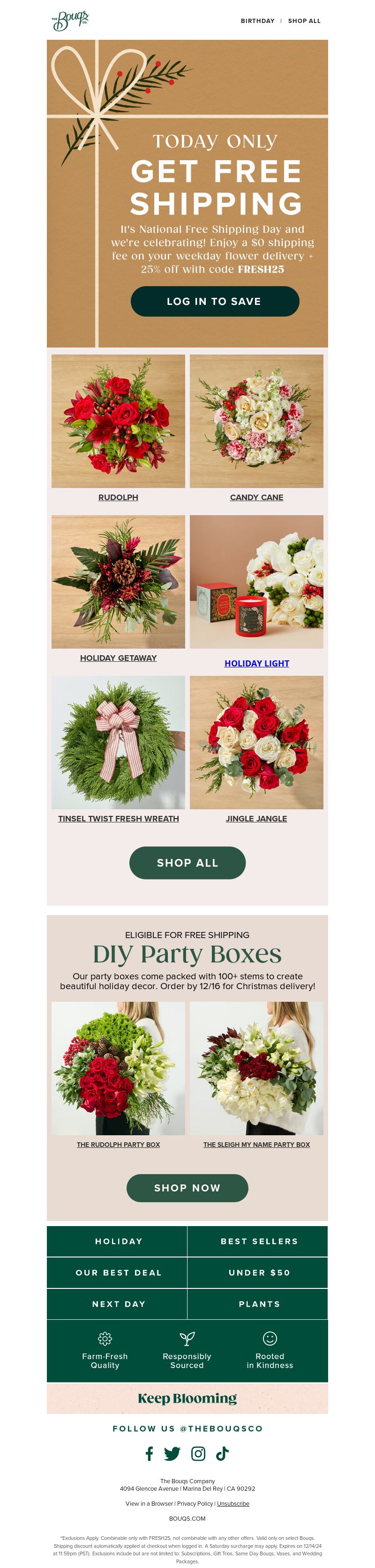Open the Instagram icon

(x=198, y=1454)
